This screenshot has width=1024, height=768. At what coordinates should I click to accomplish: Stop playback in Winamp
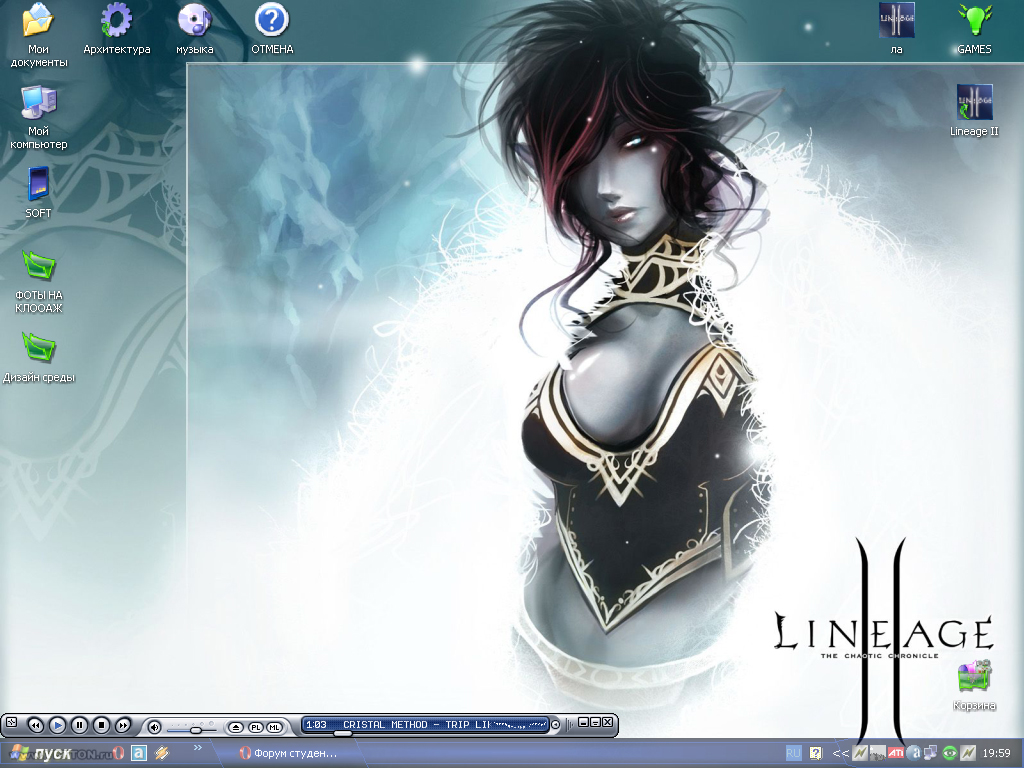(x=101, y=726)
